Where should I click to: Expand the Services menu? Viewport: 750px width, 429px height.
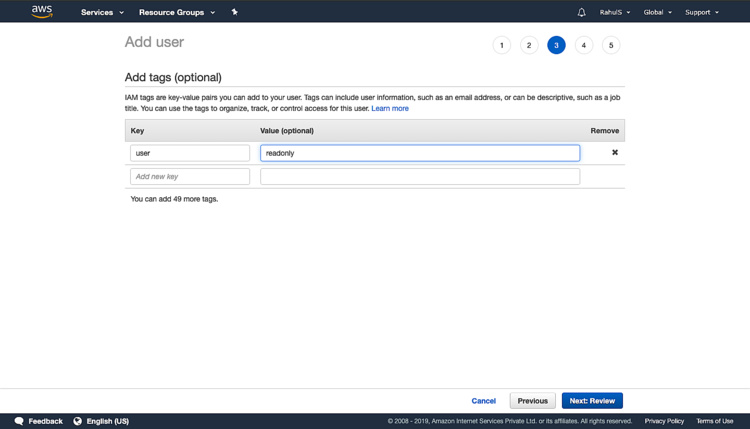102,12
